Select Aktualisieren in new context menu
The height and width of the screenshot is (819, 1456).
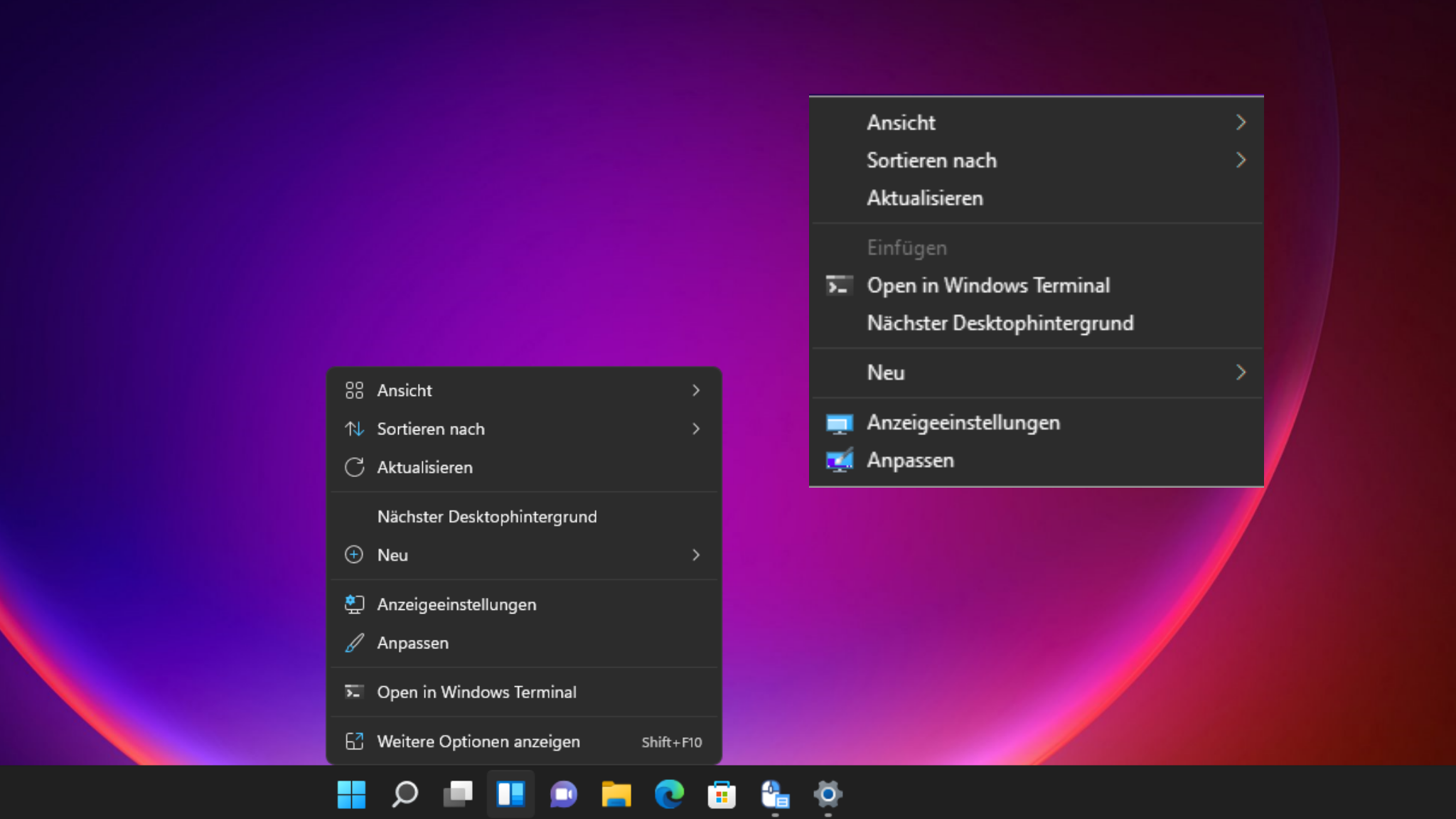coord(524,467)
